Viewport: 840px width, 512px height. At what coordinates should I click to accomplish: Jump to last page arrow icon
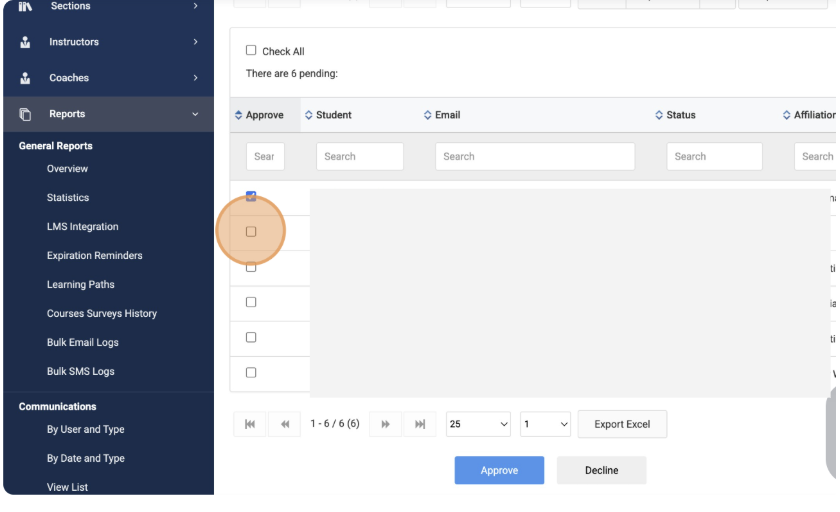click(420, 424)
